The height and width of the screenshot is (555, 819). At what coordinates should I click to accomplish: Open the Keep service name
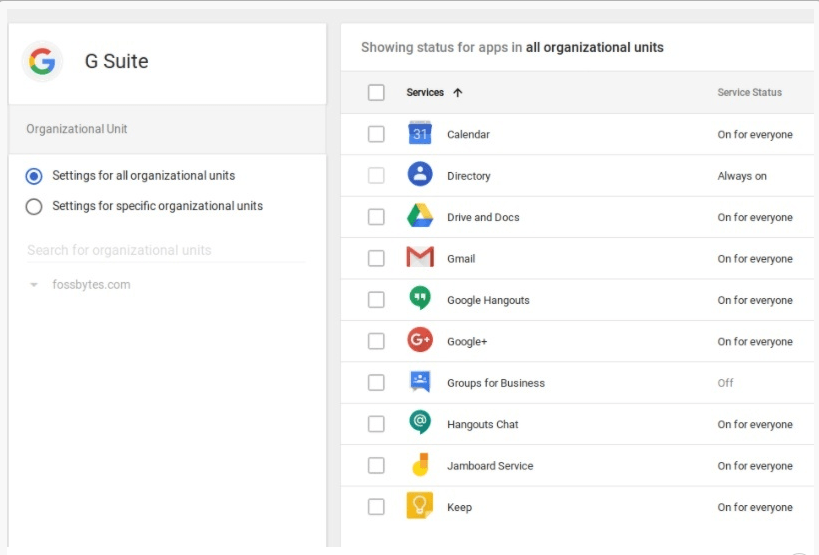(460, 507)
